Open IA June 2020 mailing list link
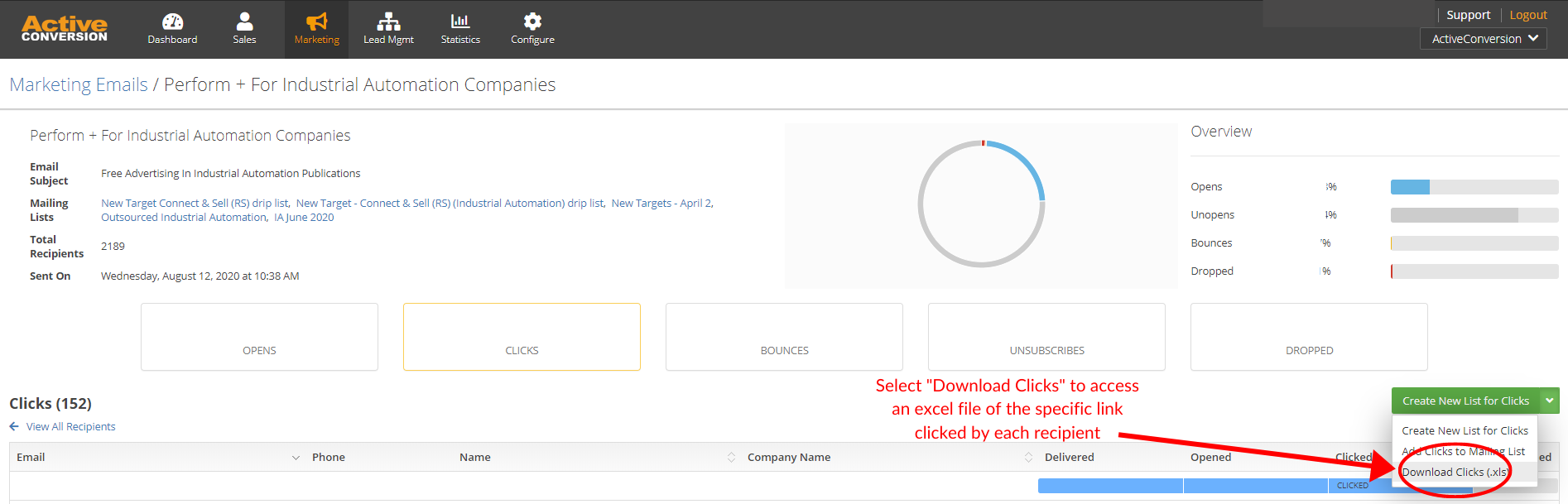Screen dimensions: 1568x504 point(304,217)
